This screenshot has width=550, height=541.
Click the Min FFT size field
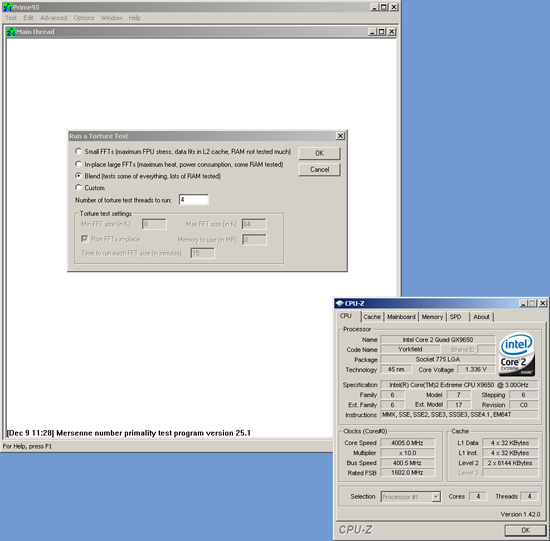tap(154, 224)
